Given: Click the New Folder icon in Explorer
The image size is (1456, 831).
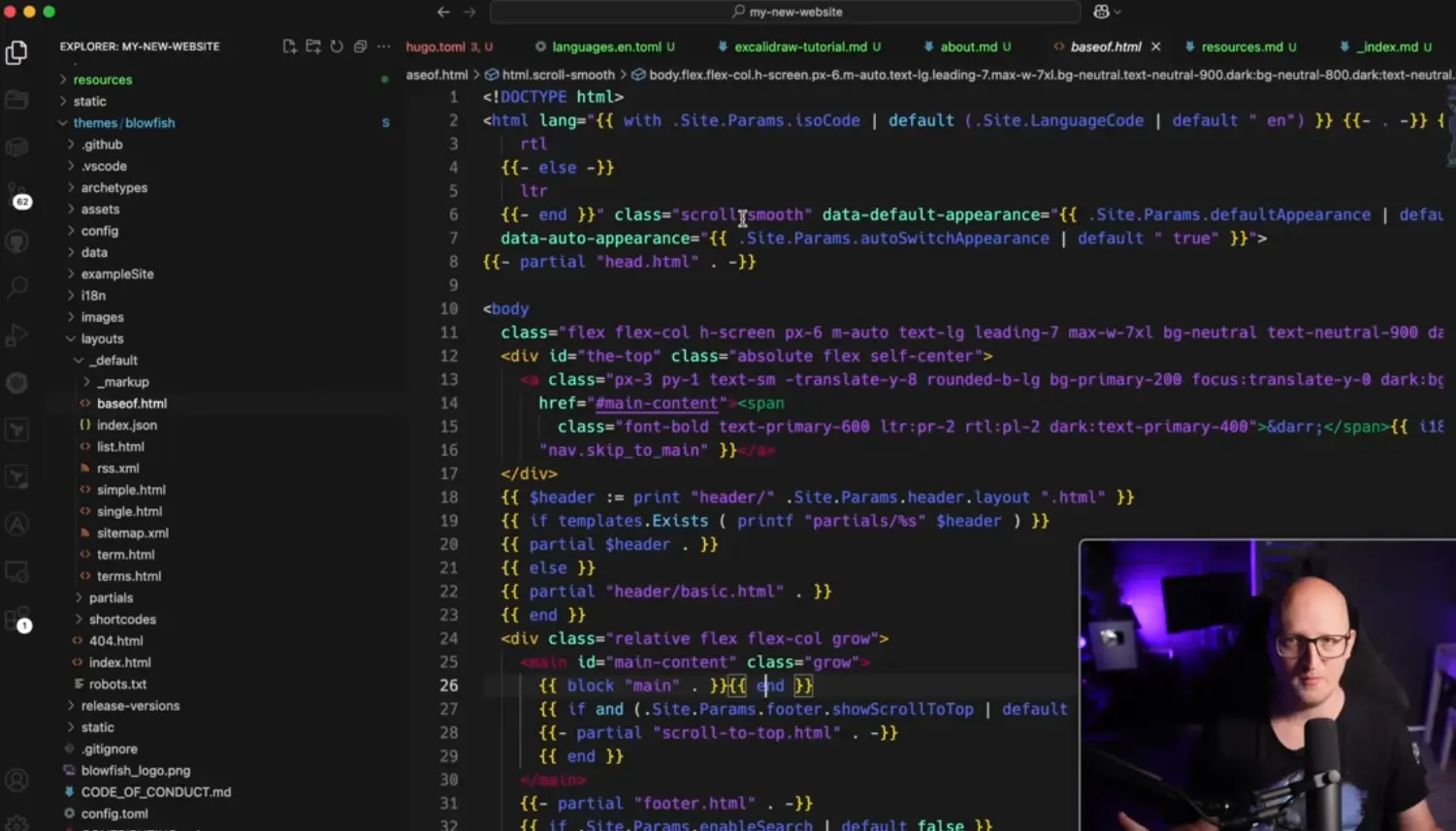Looking at the screenshot, I should pyautogui.click(x=313, y=47).
